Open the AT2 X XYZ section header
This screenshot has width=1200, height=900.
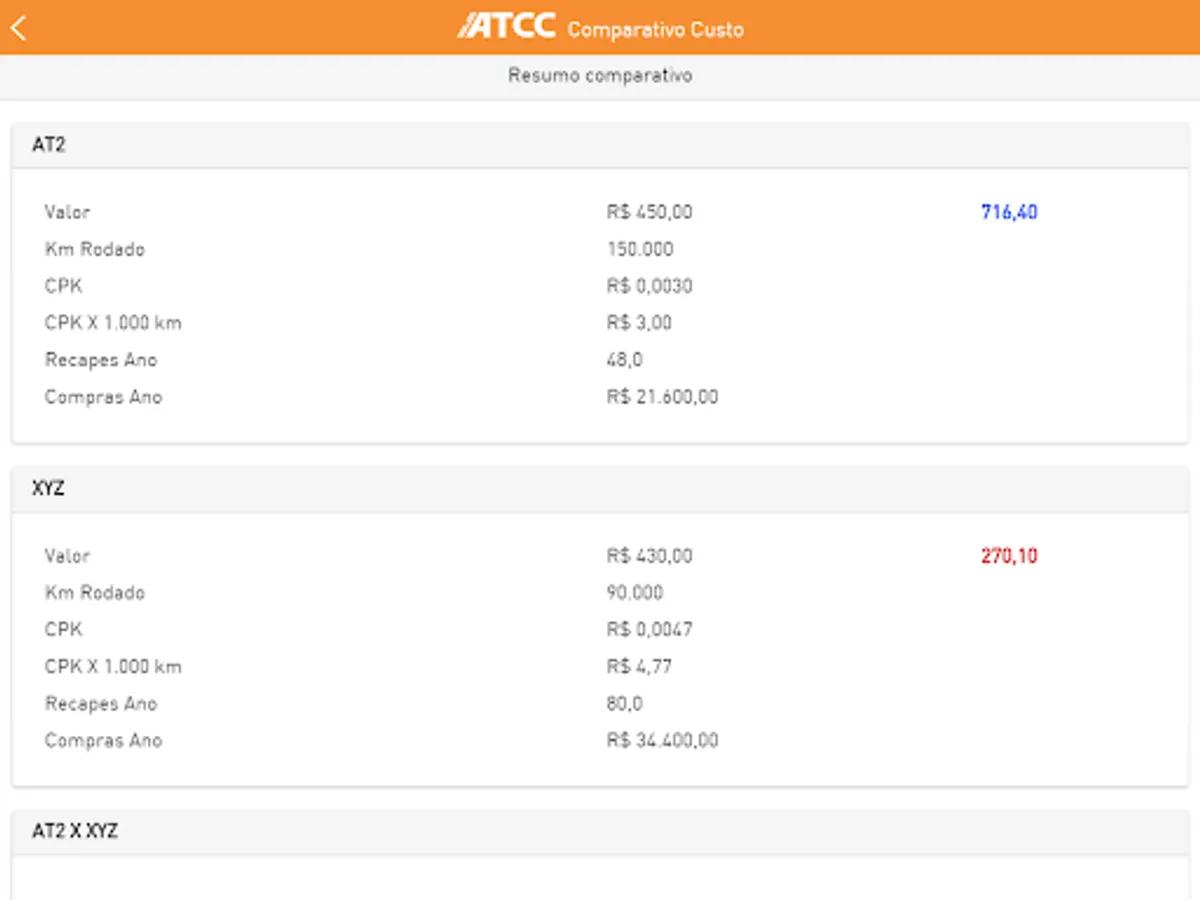click(x=75, y=831)
